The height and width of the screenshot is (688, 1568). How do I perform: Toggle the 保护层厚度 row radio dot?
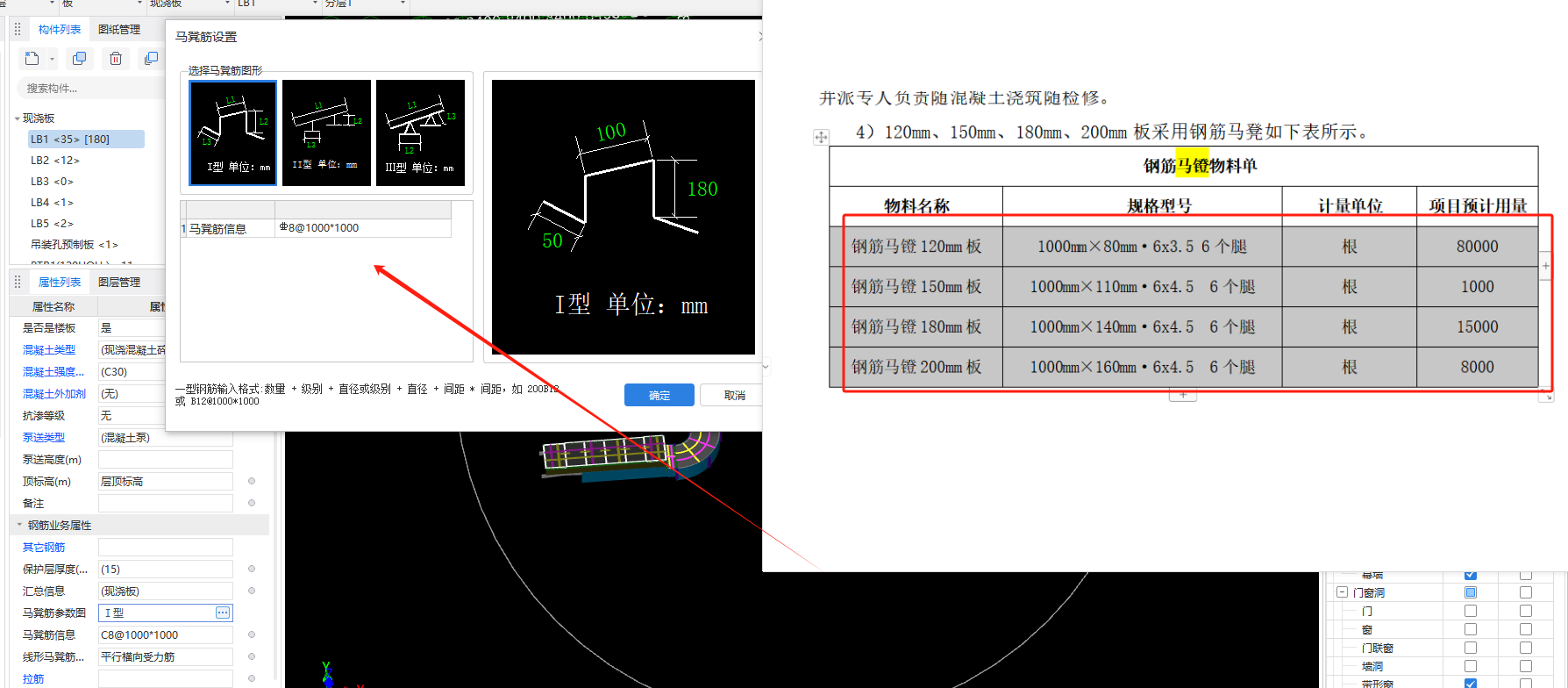tap(252, 569)
